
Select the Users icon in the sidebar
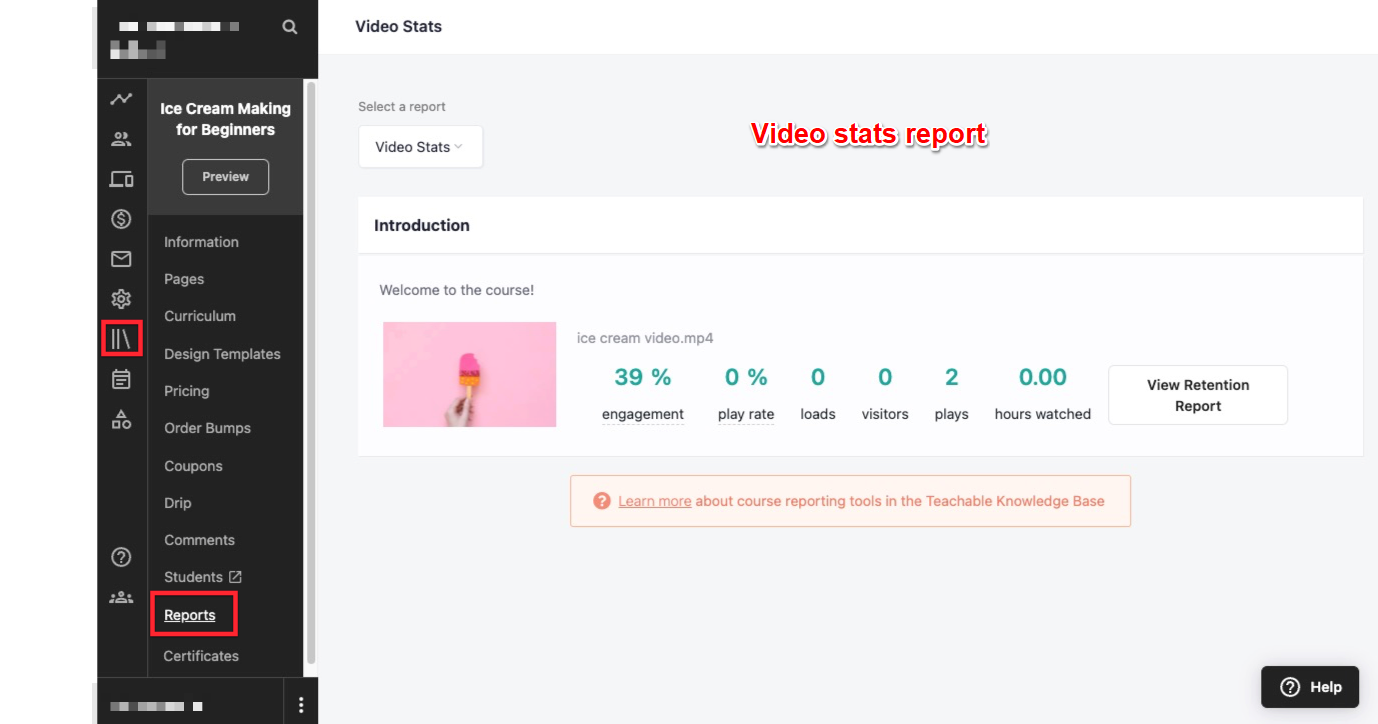[121, 138]
